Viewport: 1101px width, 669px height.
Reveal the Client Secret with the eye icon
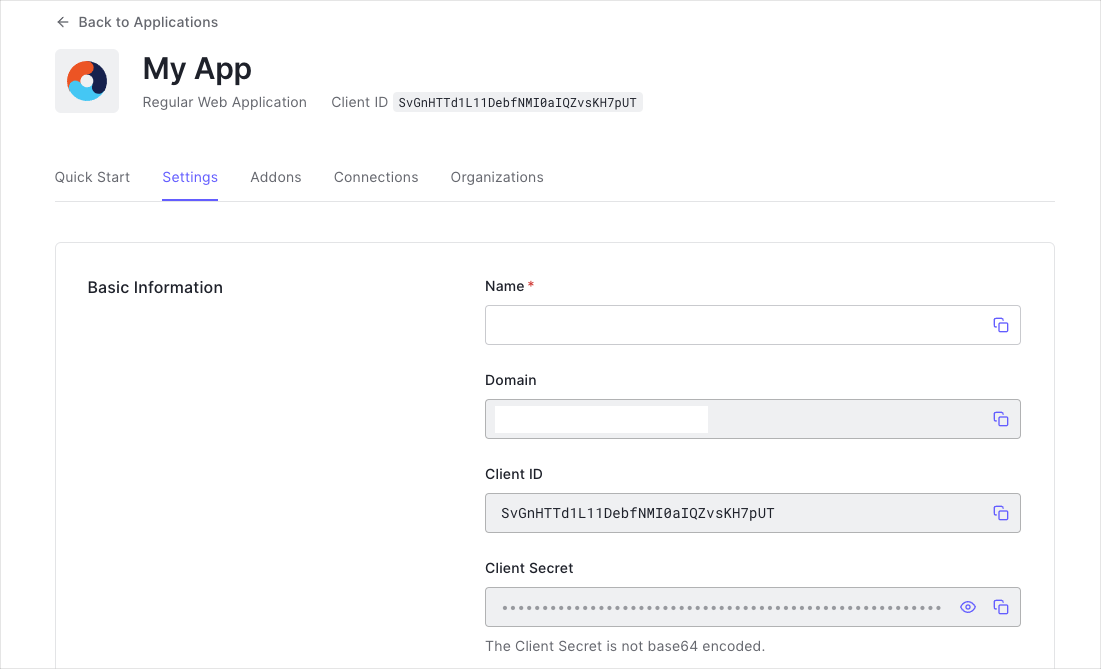click(967, 606)
